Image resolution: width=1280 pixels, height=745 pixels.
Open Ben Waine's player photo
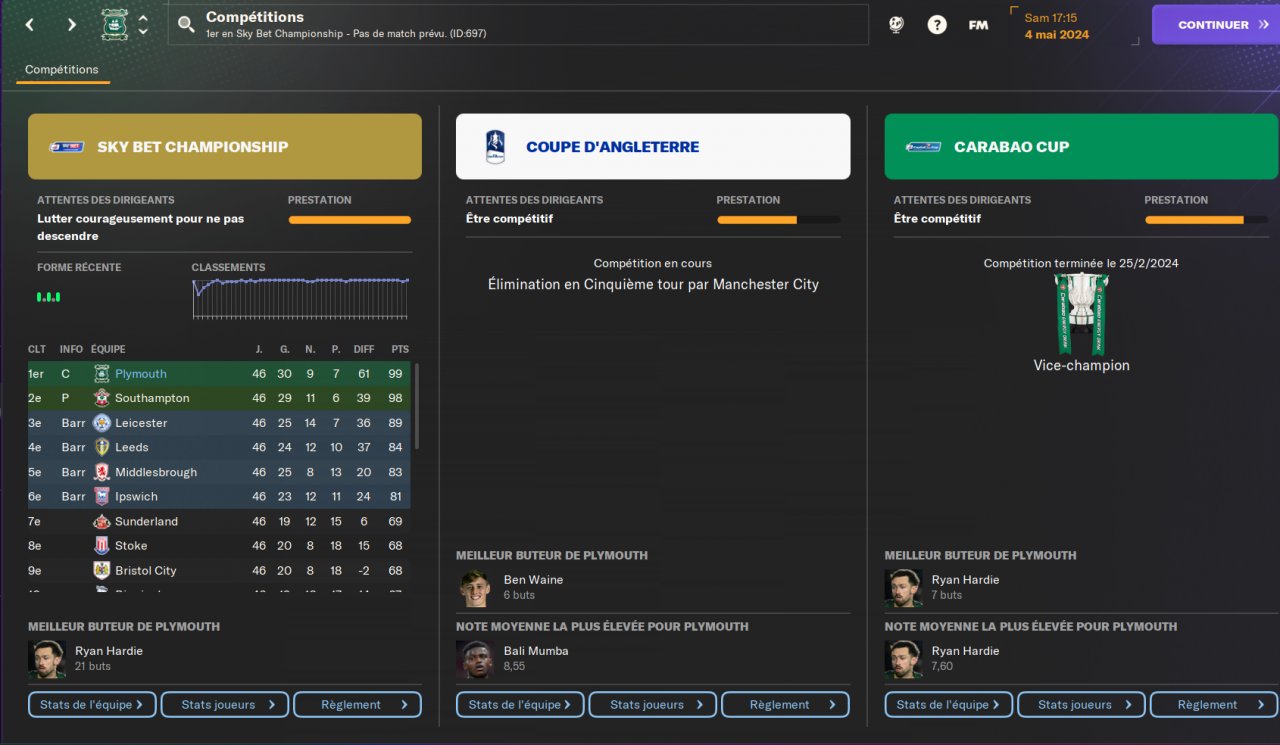pyautogui.click(x=475, y=589)
